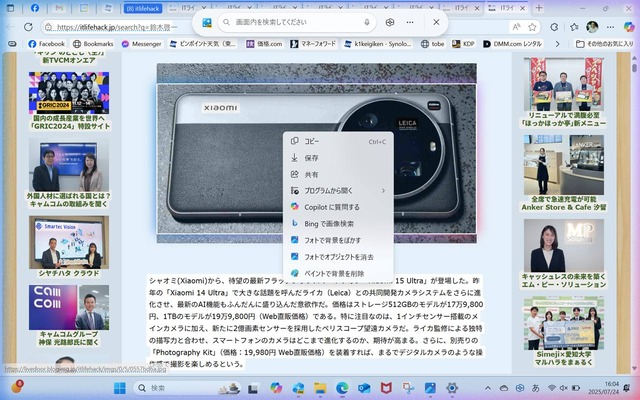Open the more options ellipsis in visual search bar
Screen dimensions: 640x400
tap(410, 22)
